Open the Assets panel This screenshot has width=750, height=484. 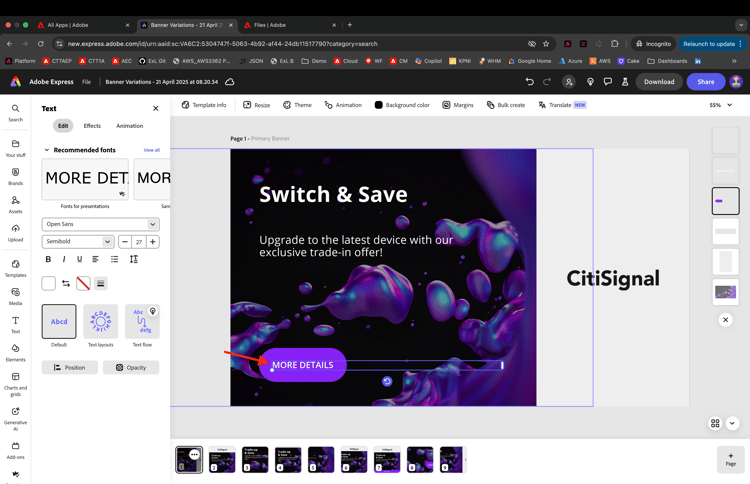pyautogui.click(x=15, y=204)
